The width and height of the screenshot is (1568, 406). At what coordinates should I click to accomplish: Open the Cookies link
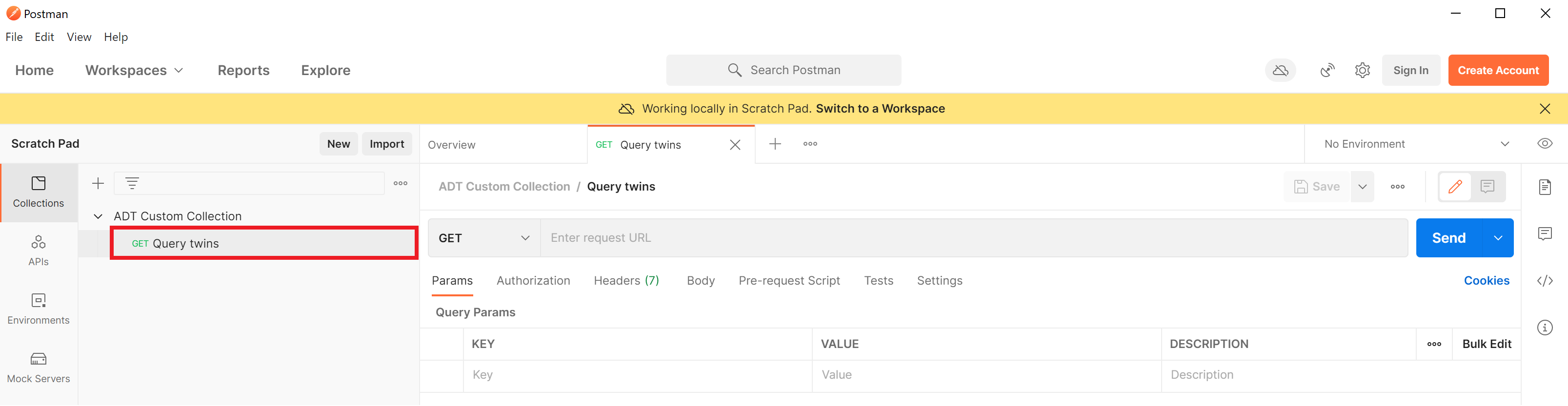pos(1487,281)
